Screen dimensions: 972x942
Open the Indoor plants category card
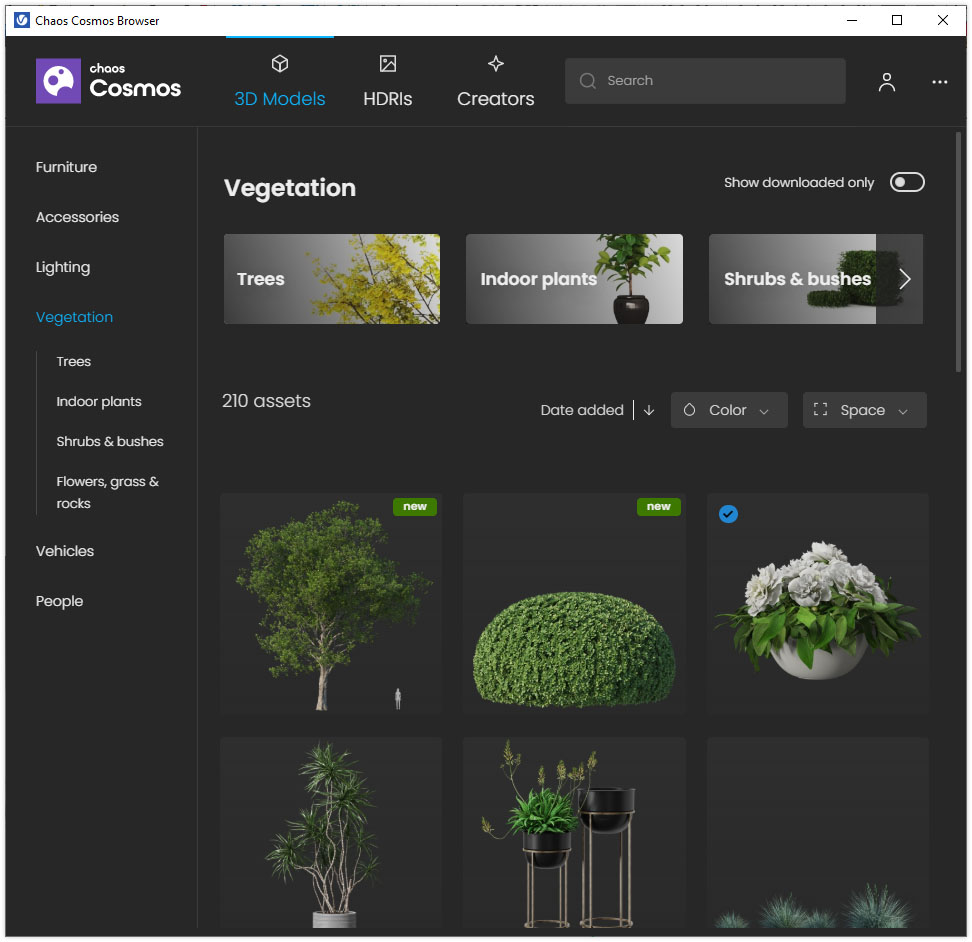575,279
